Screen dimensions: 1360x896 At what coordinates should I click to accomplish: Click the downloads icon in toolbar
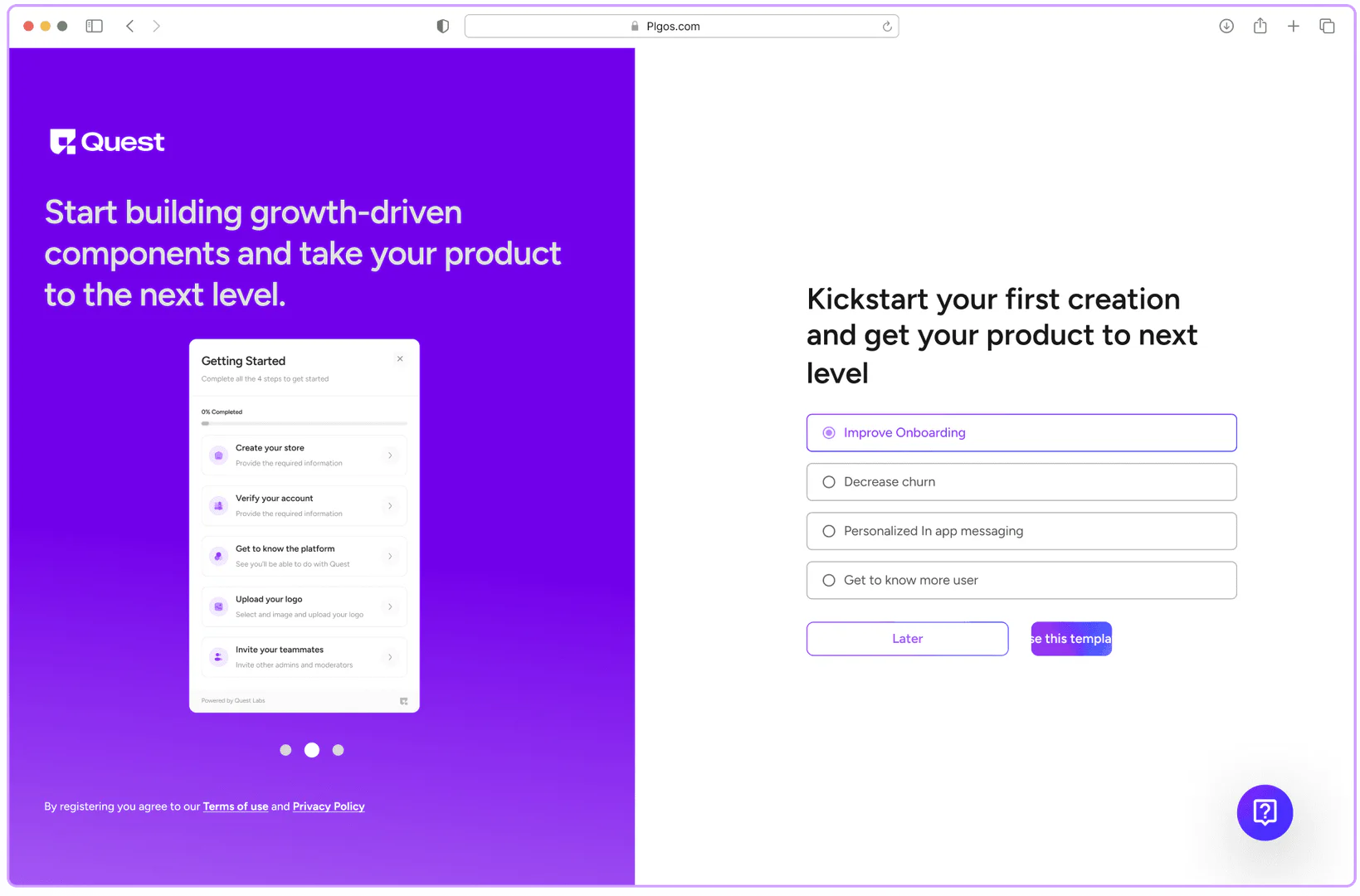click(1226, 26)
